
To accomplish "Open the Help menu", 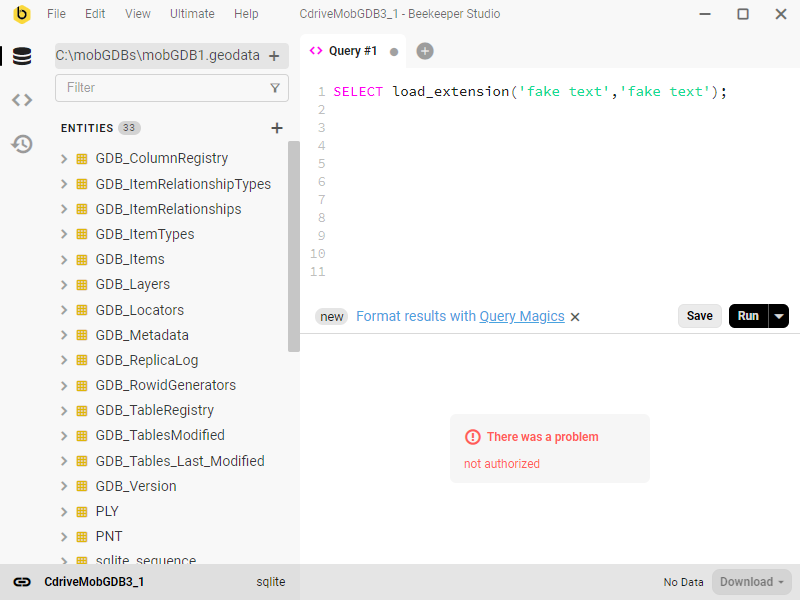I will click(x=246, y=14).
